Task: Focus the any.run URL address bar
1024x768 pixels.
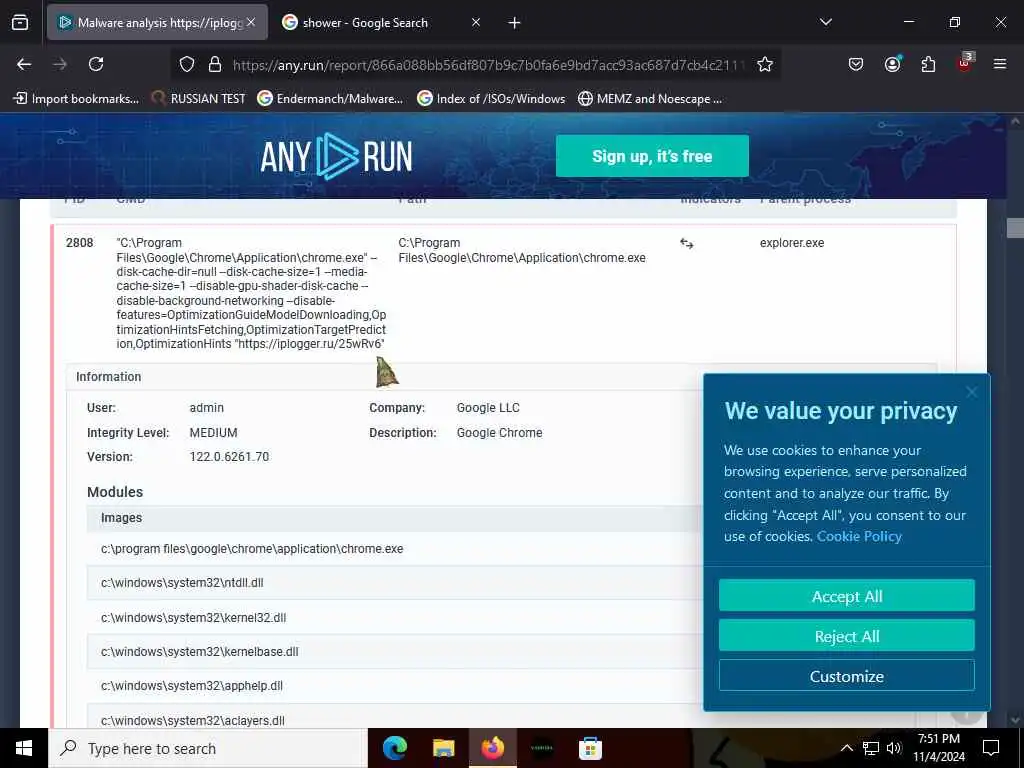Action: pos(488,65)
